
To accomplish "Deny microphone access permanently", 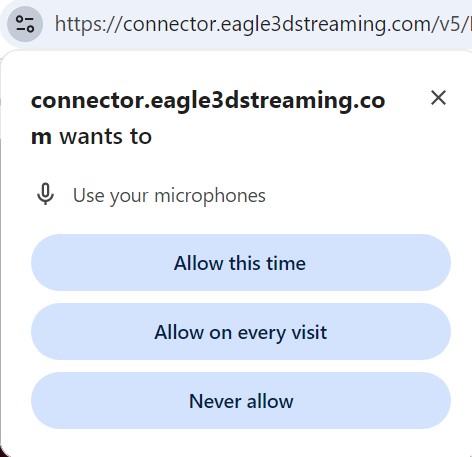I will (x=241, y=401).
